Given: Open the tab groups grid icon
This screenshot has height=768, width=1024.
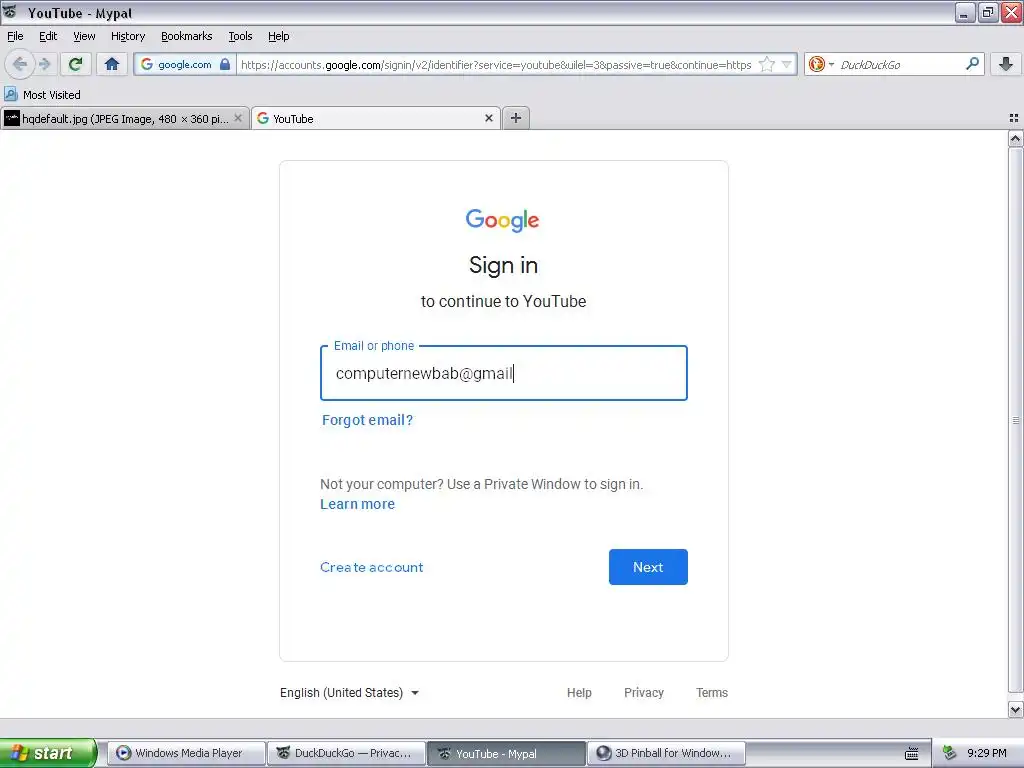Looking at the screenshot, I should [x=1014, y=118].
